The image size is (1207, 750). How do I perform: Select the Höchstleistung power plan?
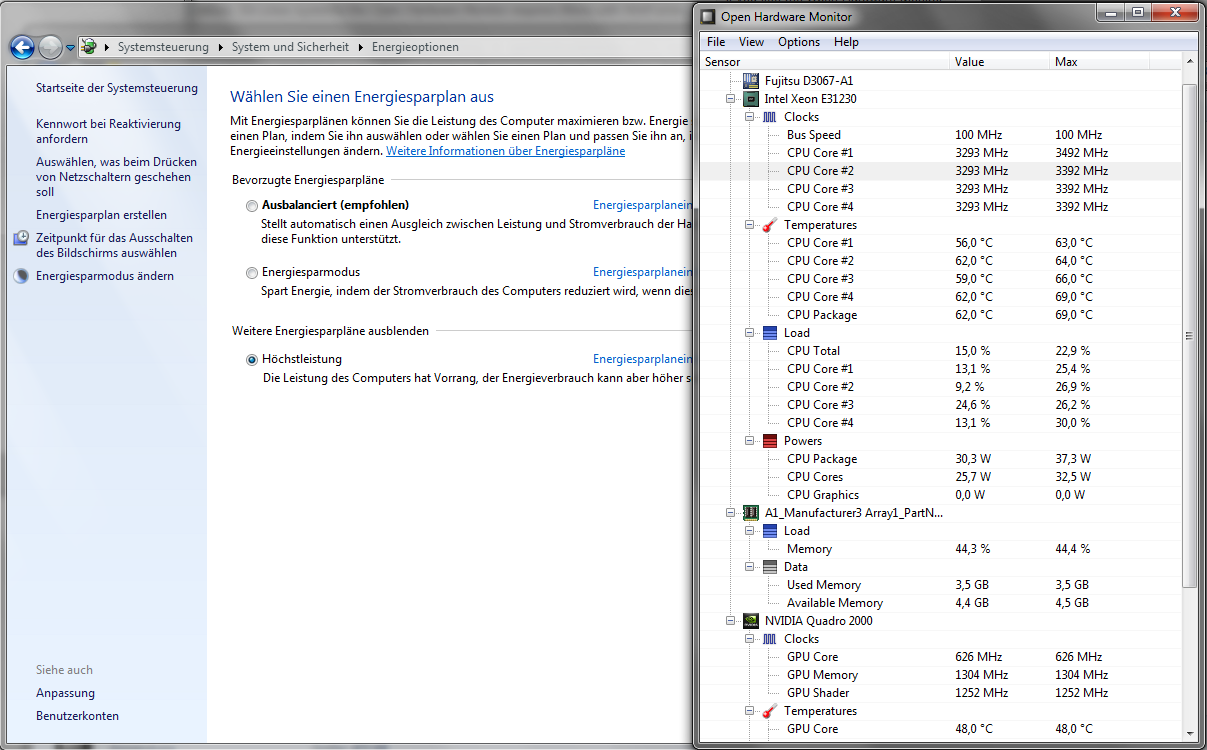pyautogui.click(x=252, y=360)
